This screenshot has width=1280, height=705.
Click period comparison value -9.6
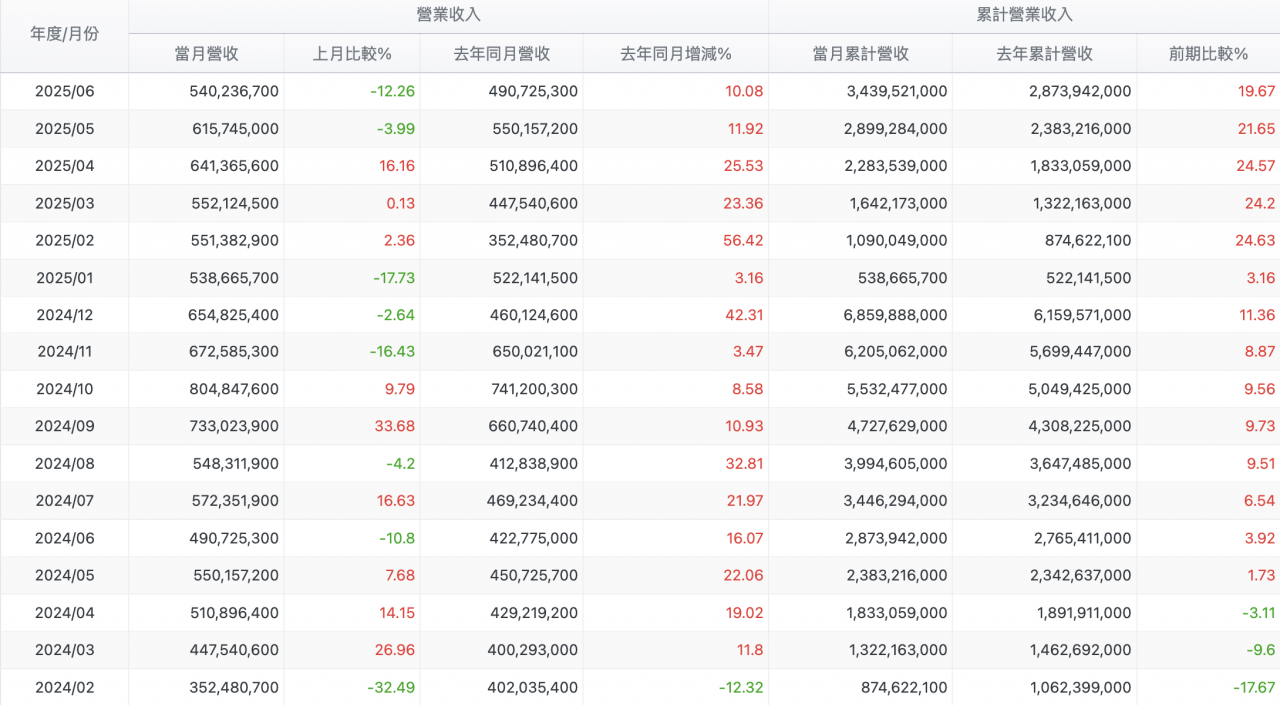point(1262,650)
